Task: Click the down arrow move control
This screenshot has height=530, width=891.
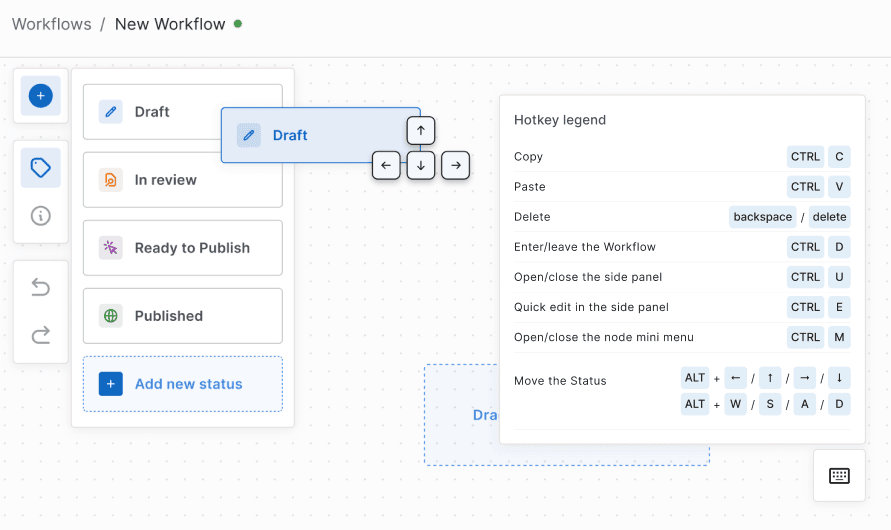Action: tap(420, 165)
